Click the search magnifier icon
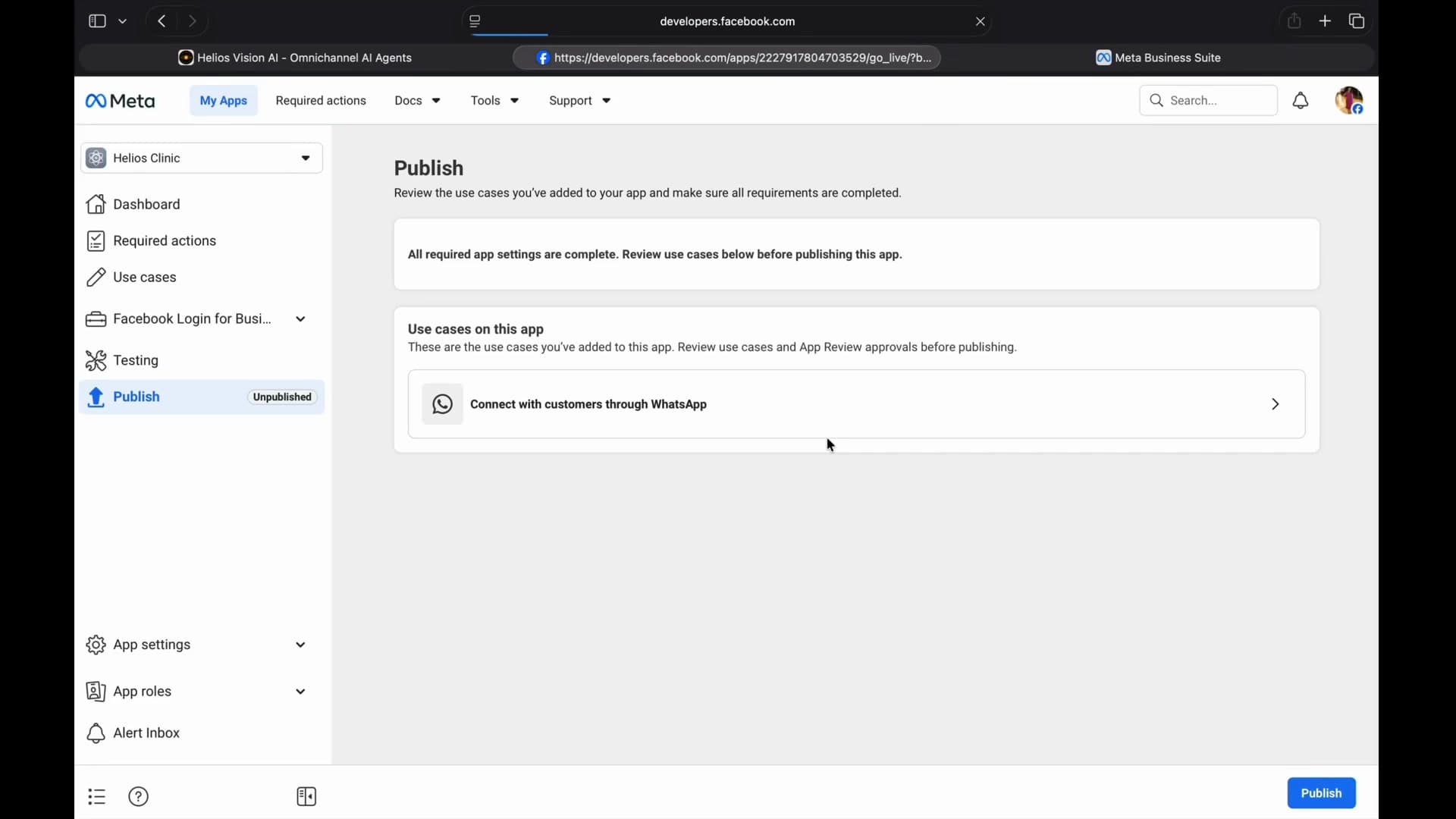 (x=1156, y=101)
